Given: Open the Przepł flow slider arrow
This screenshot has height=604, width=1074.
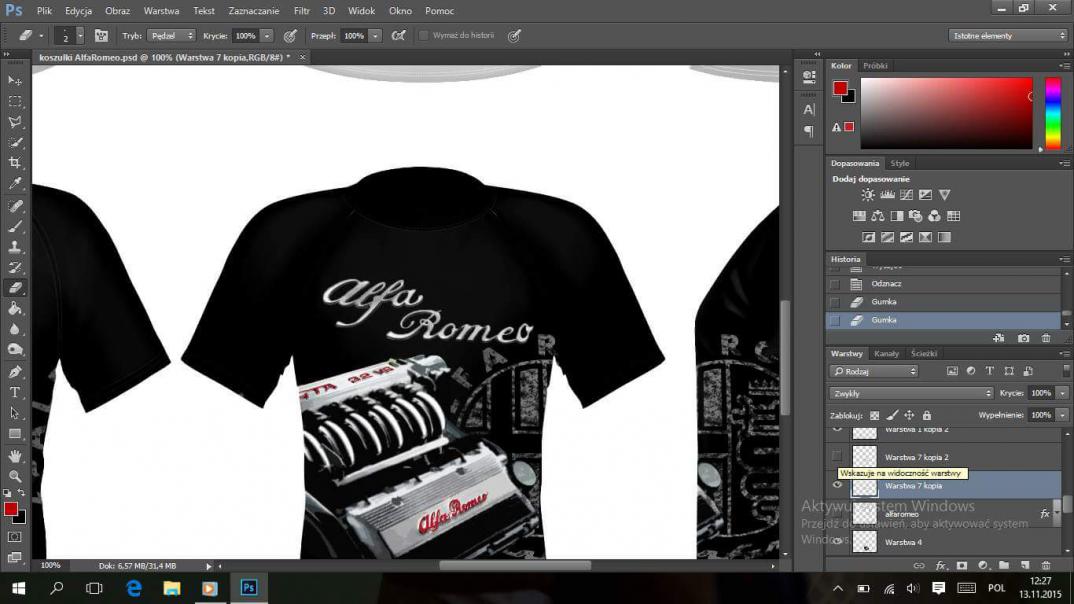Looking at the screenshot, I should [x=375, y=36].
